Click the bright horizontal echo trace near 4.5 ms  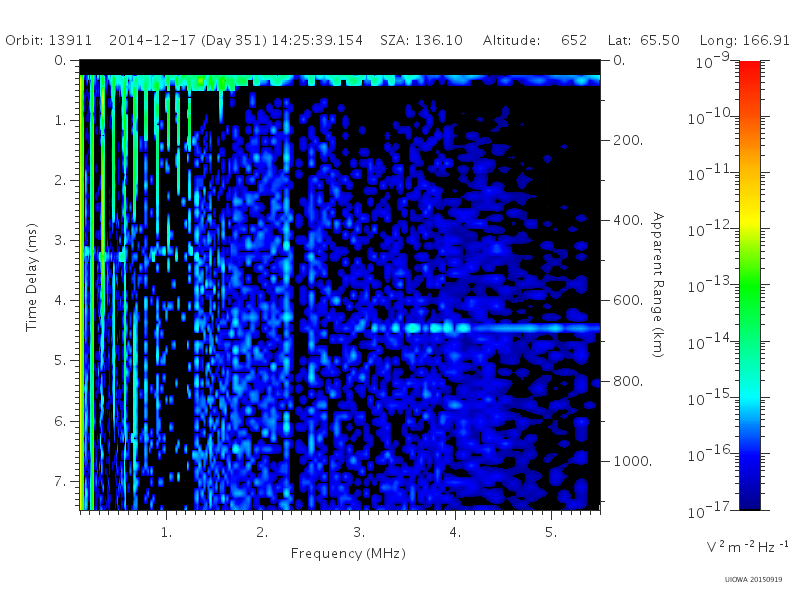(485, 328)
